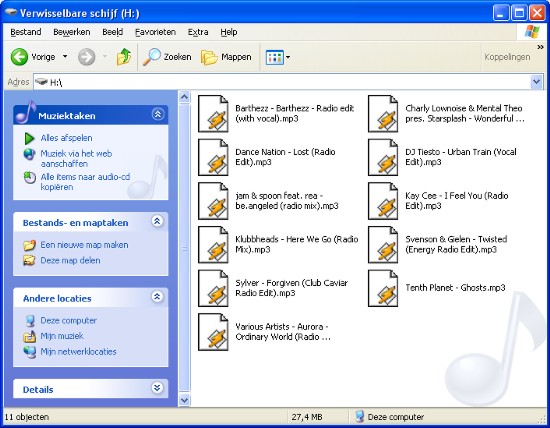550x428 pixels.
Task: Click scroll down arrow of task pane
Action: [184, 400]
